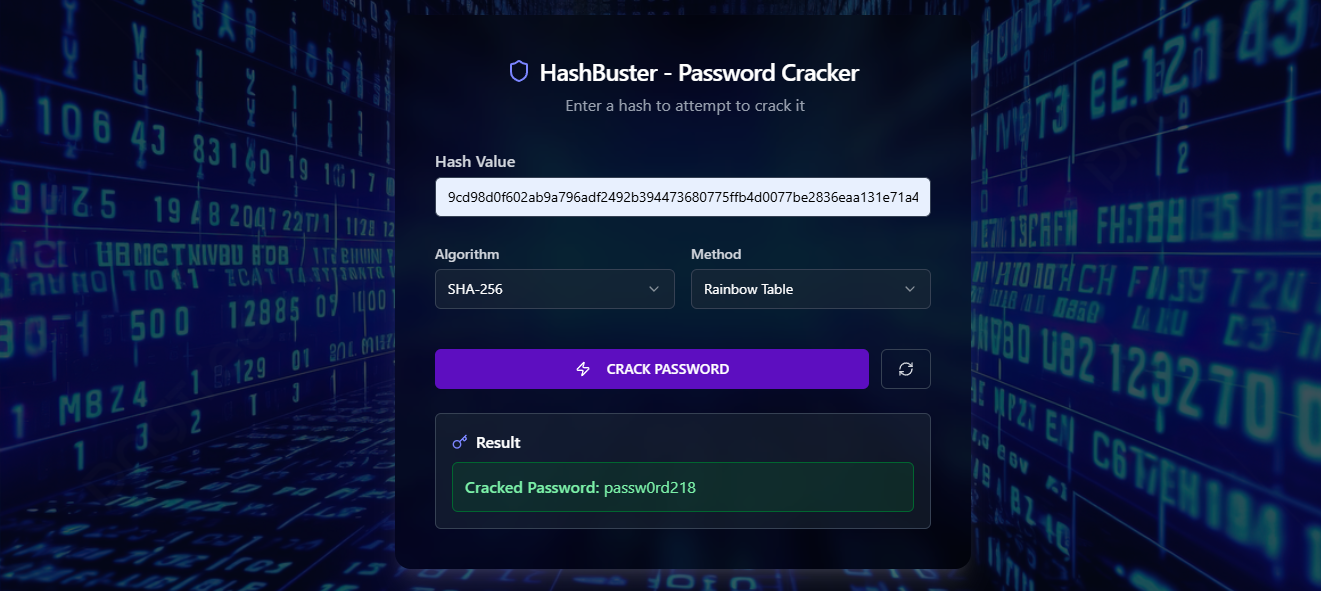The height and width of the screenshot is (591, 1321).
Task: Click the Hash Value label
Action: pyautogui.click(x=476, y=161)
